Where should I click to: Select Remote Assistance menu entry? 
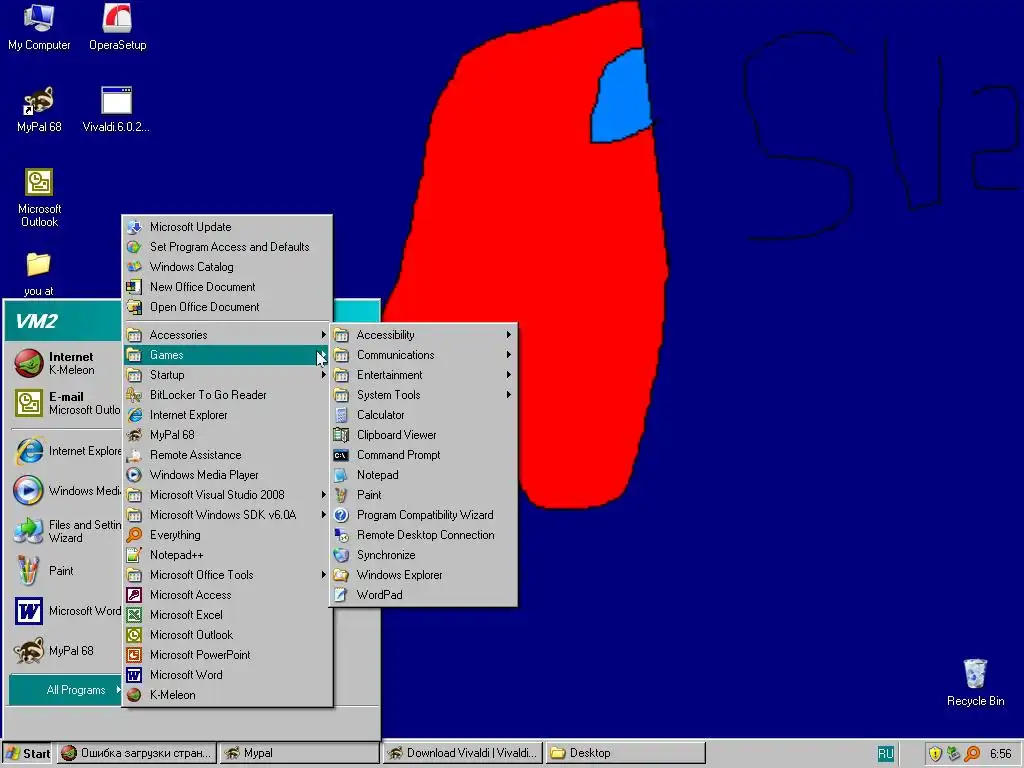pos(228,455)
